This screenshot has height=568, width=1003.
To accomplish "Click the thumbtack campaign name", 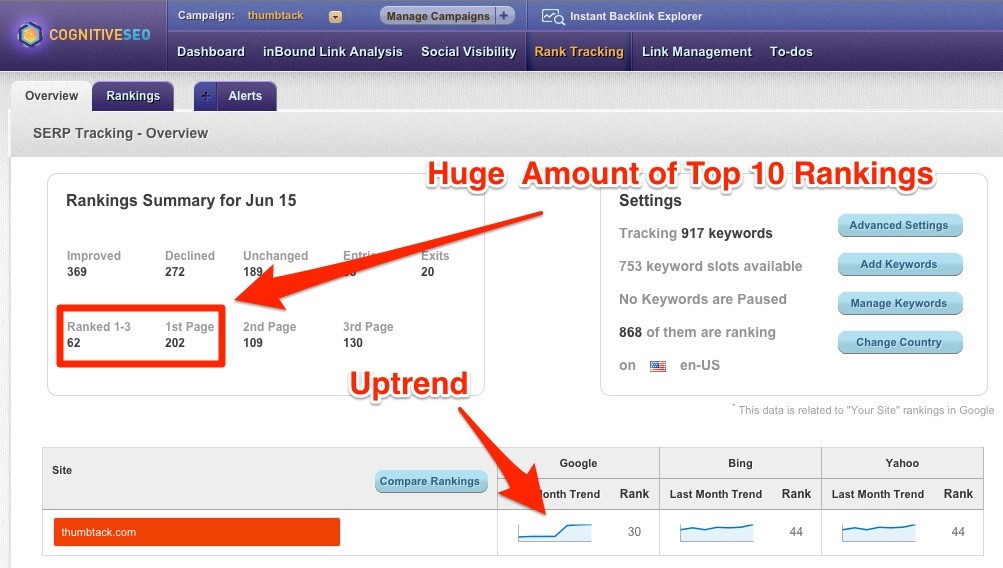I will pyautogui.click(x=275, y=15).
